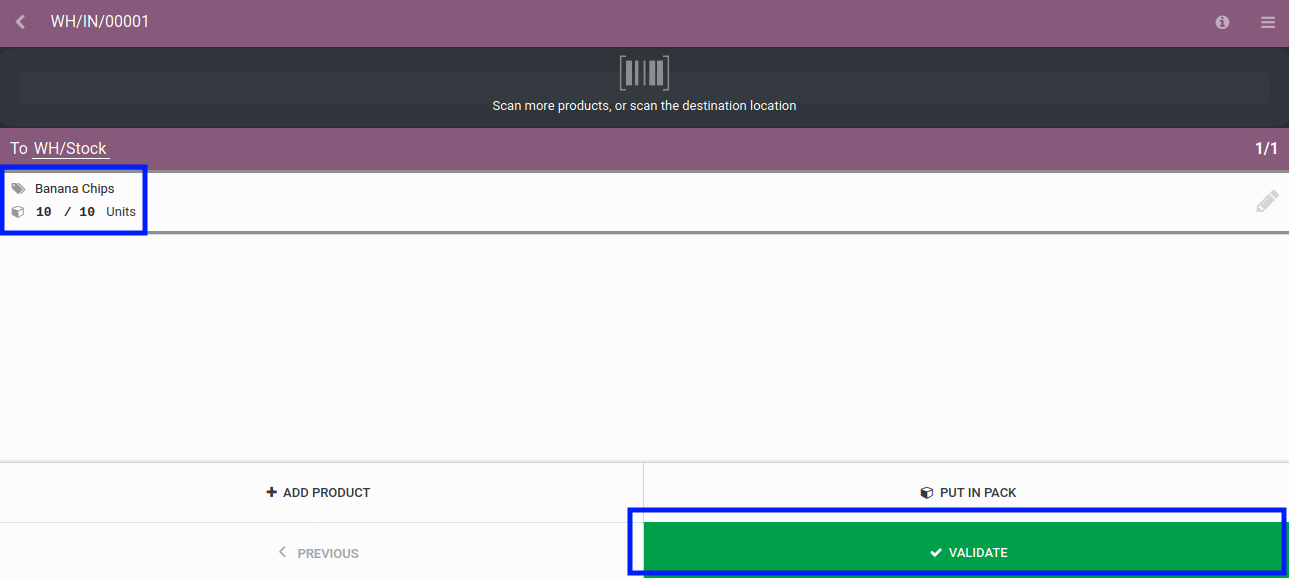The image size is (1289, 578).
Task: Open the information panel via the info icon
Action: 1221,21
